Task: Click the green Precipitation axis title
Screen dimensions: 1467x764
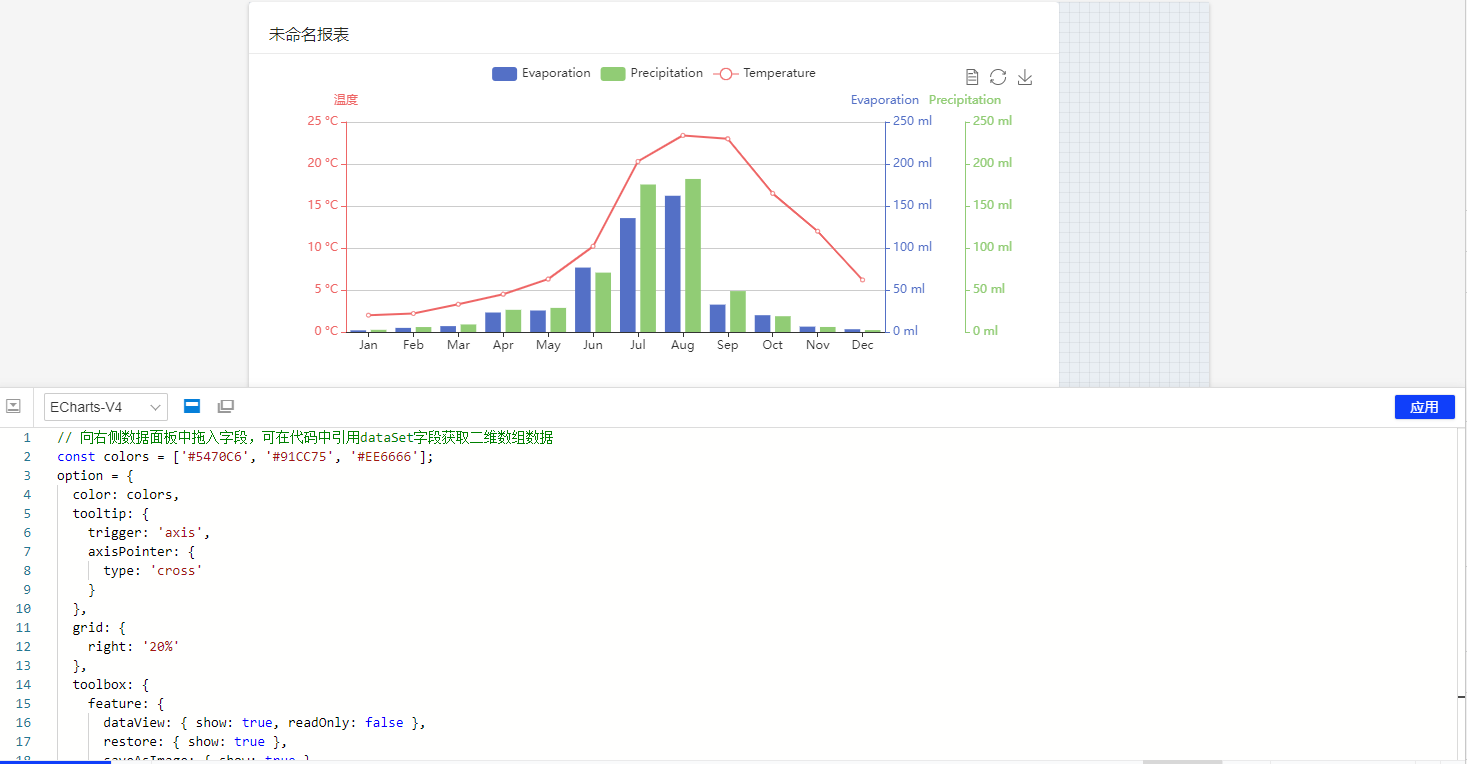Action: [965, 100]
